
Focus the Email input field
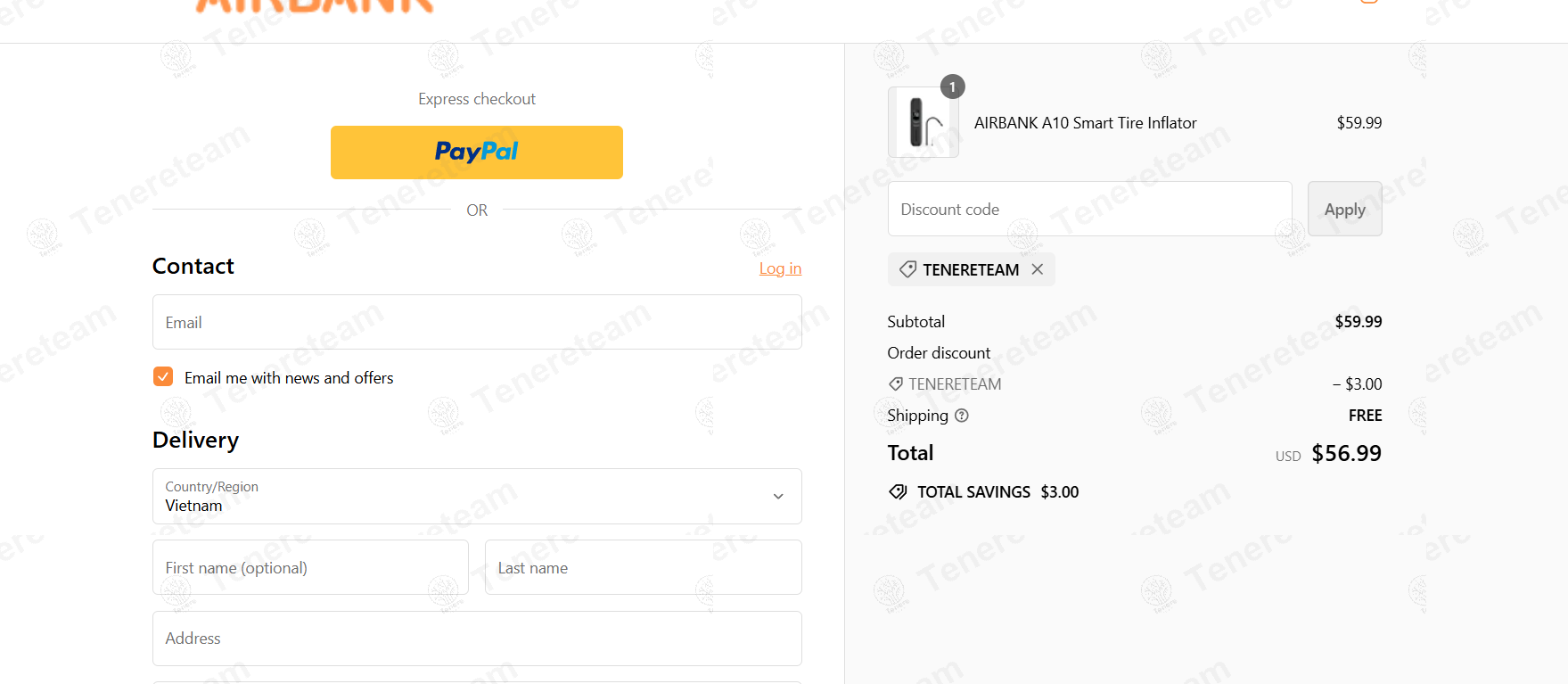click(477, 322)
